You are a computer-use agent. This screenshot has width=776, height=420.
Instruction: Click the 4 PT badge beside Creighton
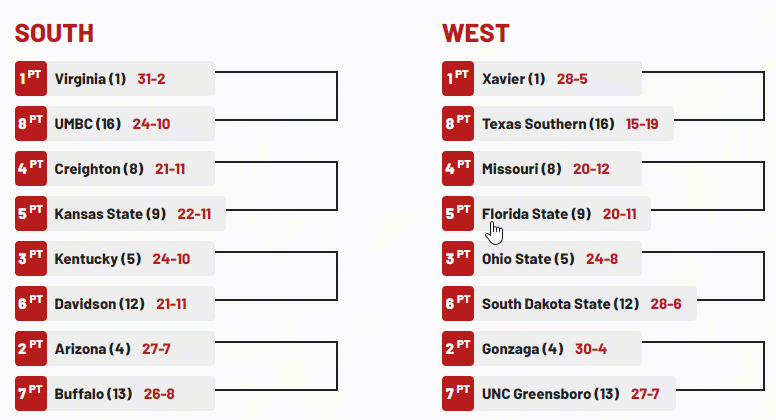(31, 169)
